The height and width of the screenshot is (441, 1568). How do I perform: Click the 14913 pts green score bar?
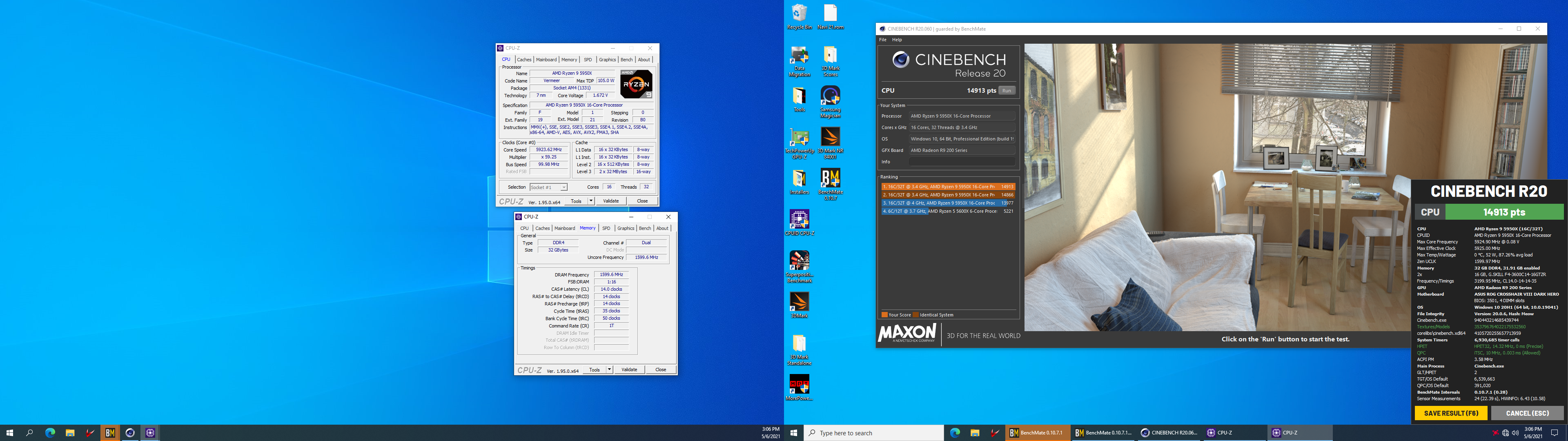1504,212
